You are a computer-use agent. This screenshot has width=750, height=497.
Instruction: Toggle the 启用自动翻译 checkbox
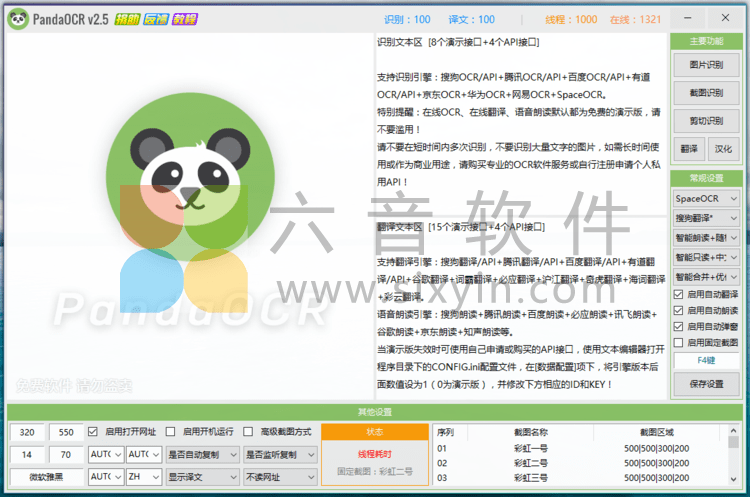tap(678, 294)
